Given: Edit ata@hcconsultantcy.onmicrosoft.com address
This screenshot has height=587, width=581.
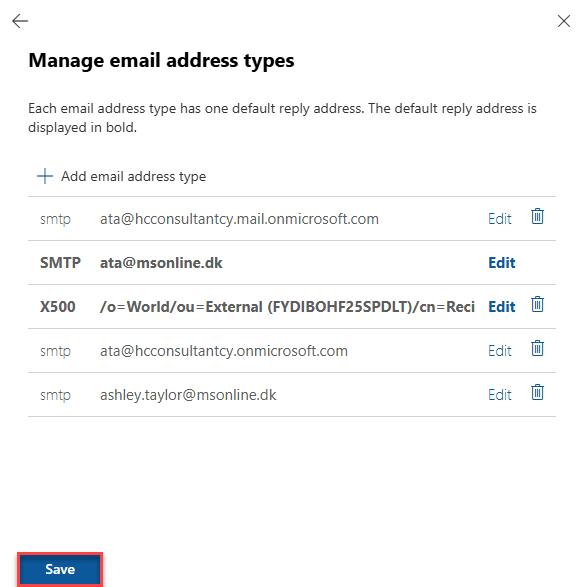Looking at the screenshot, I should pos(499,351).
